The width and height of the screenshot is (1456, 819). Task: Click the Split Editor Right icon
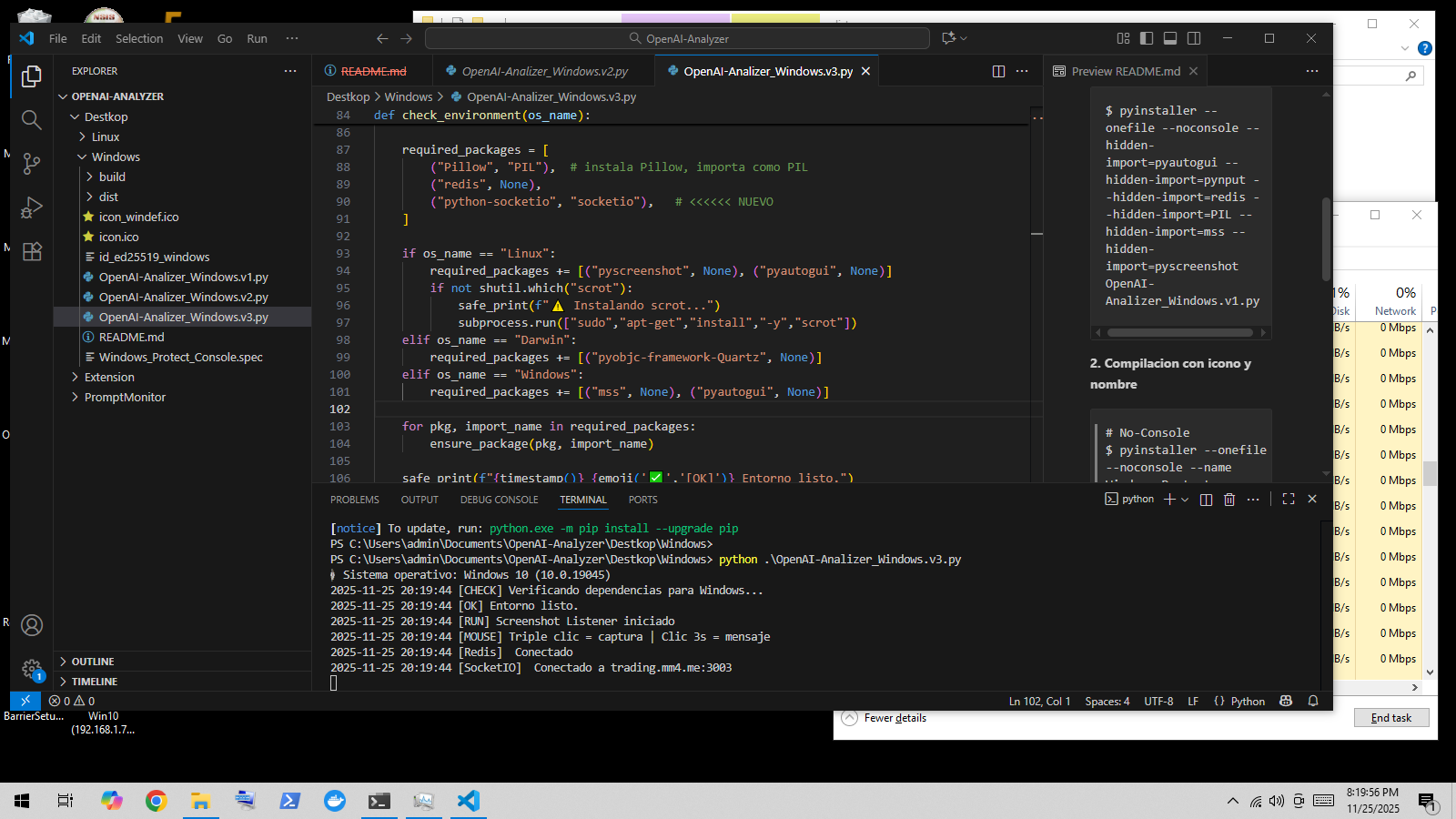click(998, 71)
